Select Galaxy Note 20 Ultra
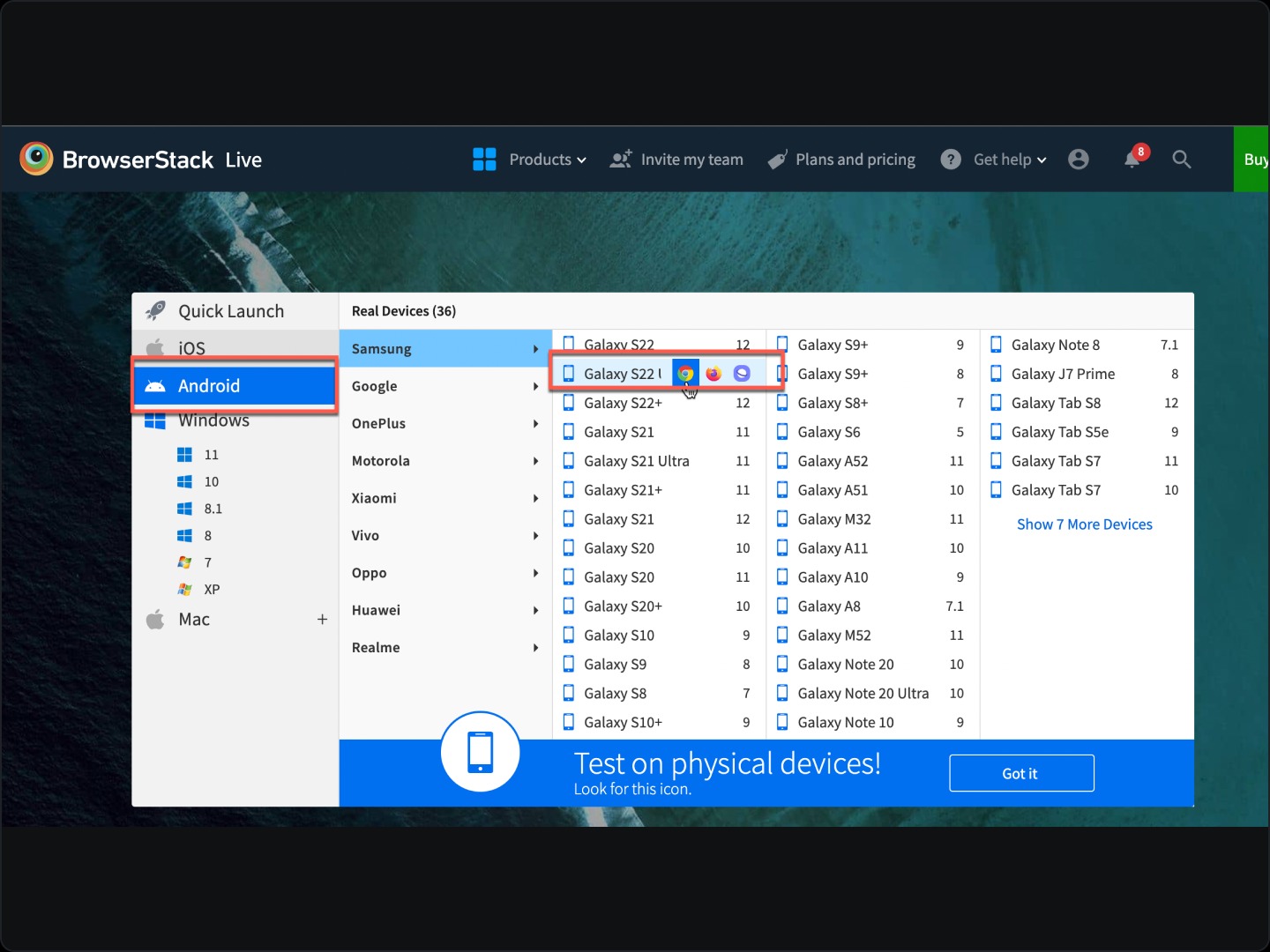 click(871, 694)
